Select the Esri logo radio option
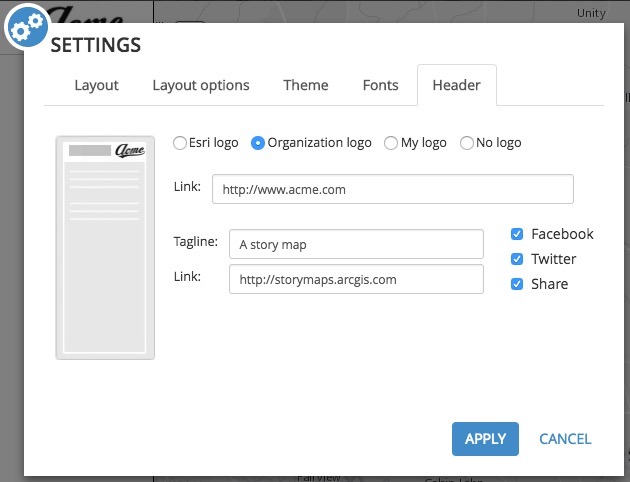The height and width of the screenshot is (482, 630). point(180,143)
